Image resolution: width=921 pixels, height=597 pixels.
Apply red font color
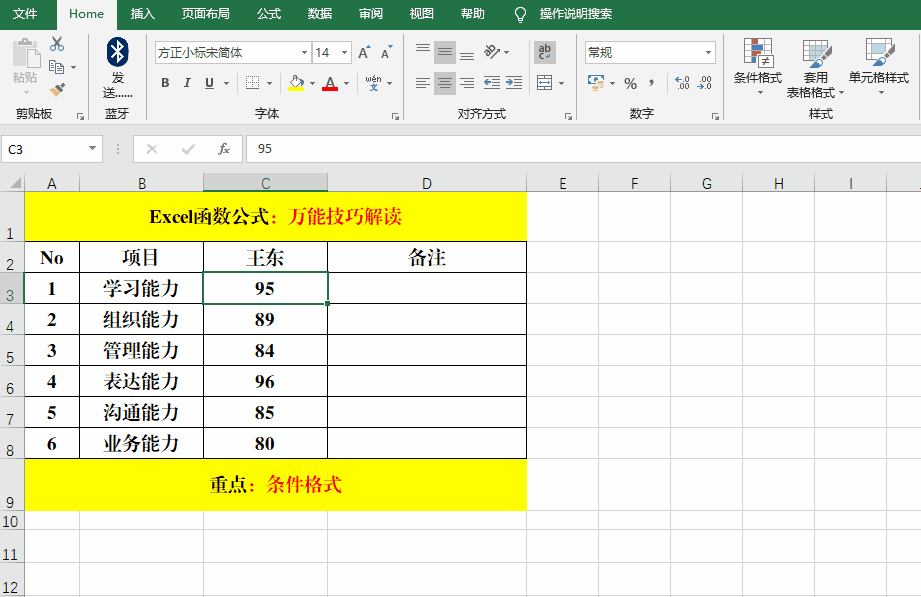coord(330,83)
